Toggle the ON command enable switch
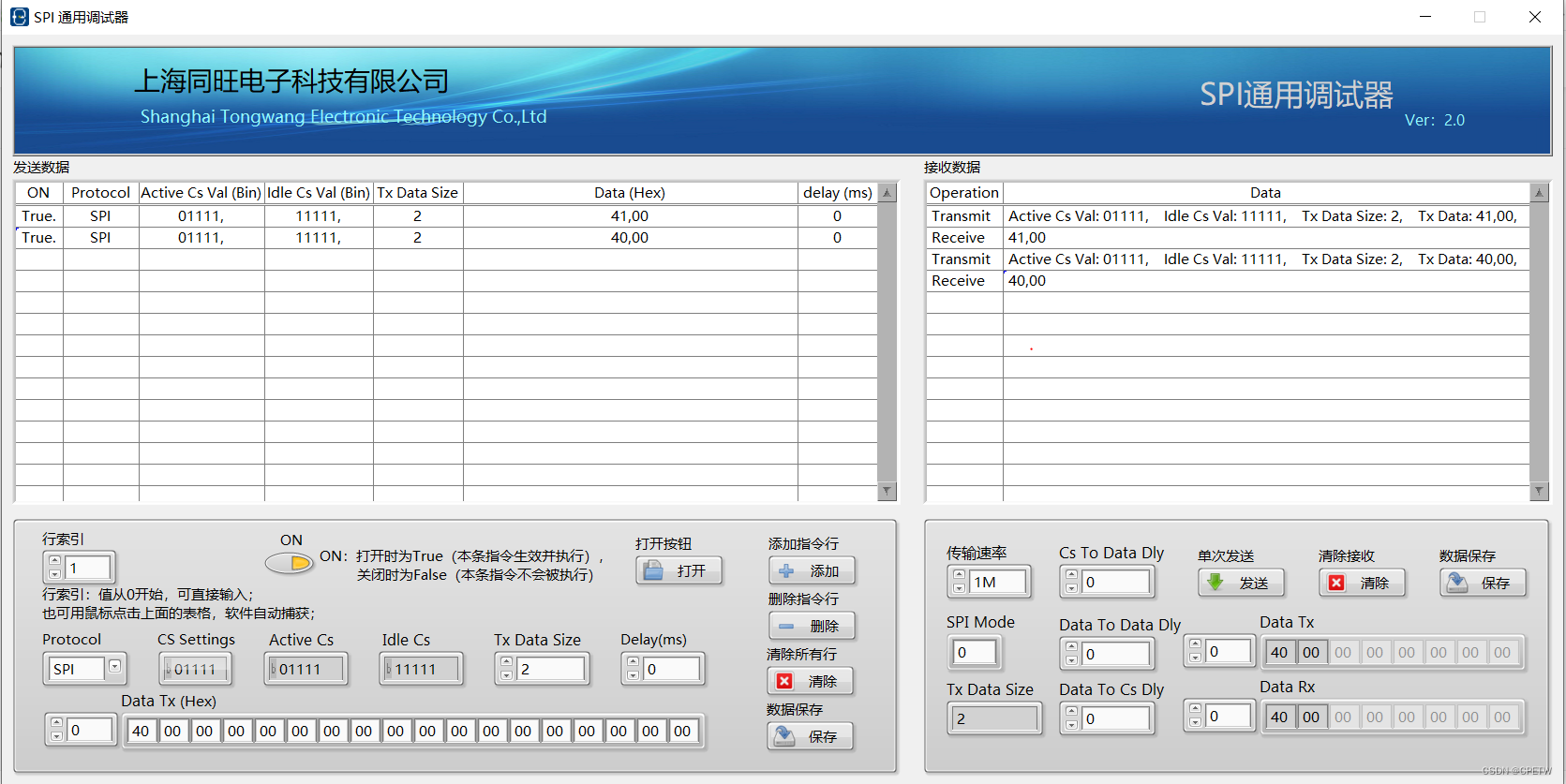Viewport: 1566px width, 784px height. (289, 563)
